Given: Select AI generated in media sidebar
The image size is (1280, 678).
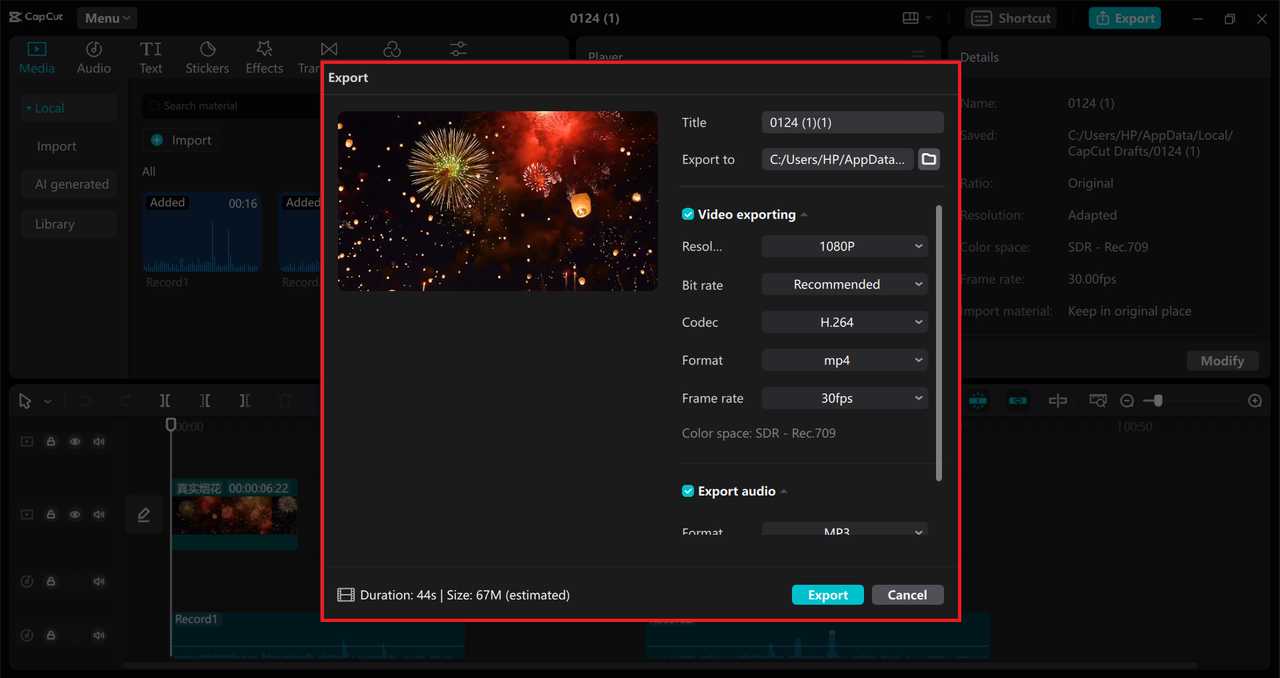Looking at the screenshot, I should 69,184.
